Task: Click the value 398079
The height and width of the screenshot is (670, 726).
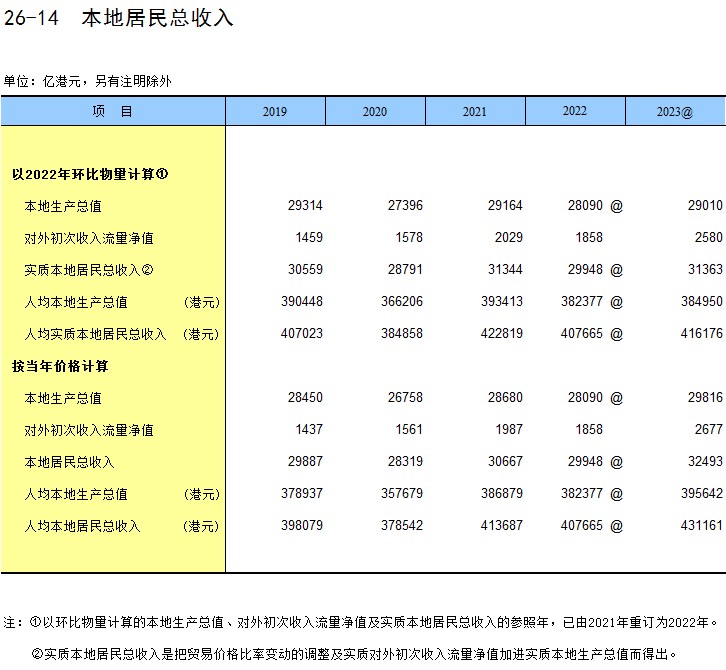Action: 302,526
